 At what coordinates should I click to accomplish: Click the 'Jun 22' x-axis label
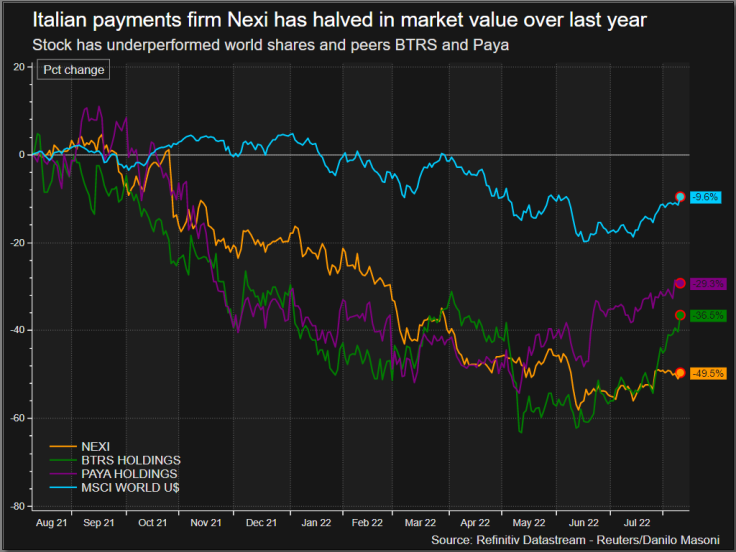[x=584, y=522]
